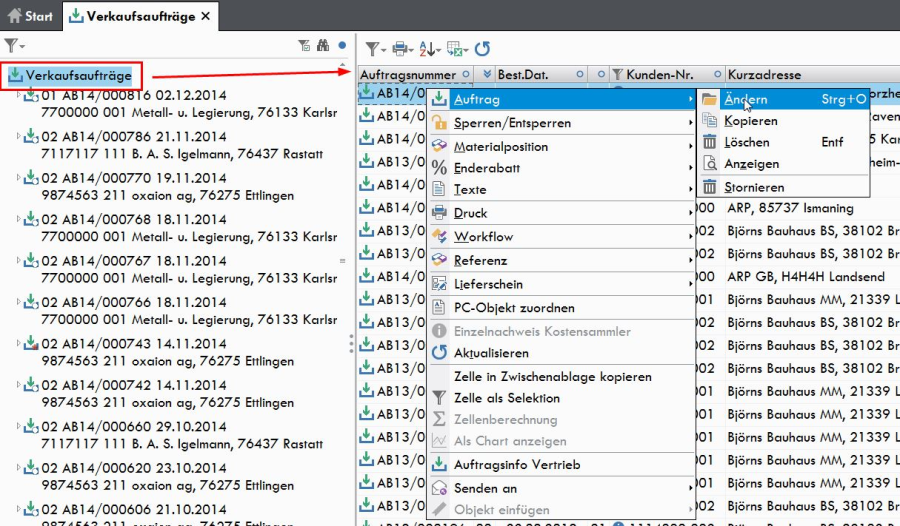Expand tree entry AB14/000743
Screen dimensions: 900x526
pyautogui.click(x=18, y=343)
